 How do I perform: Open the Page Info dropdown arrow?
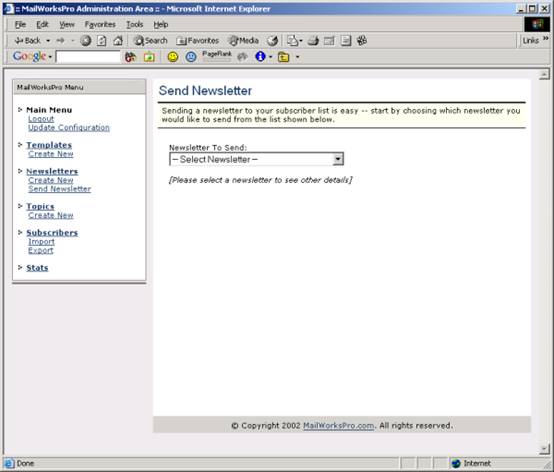271,57
